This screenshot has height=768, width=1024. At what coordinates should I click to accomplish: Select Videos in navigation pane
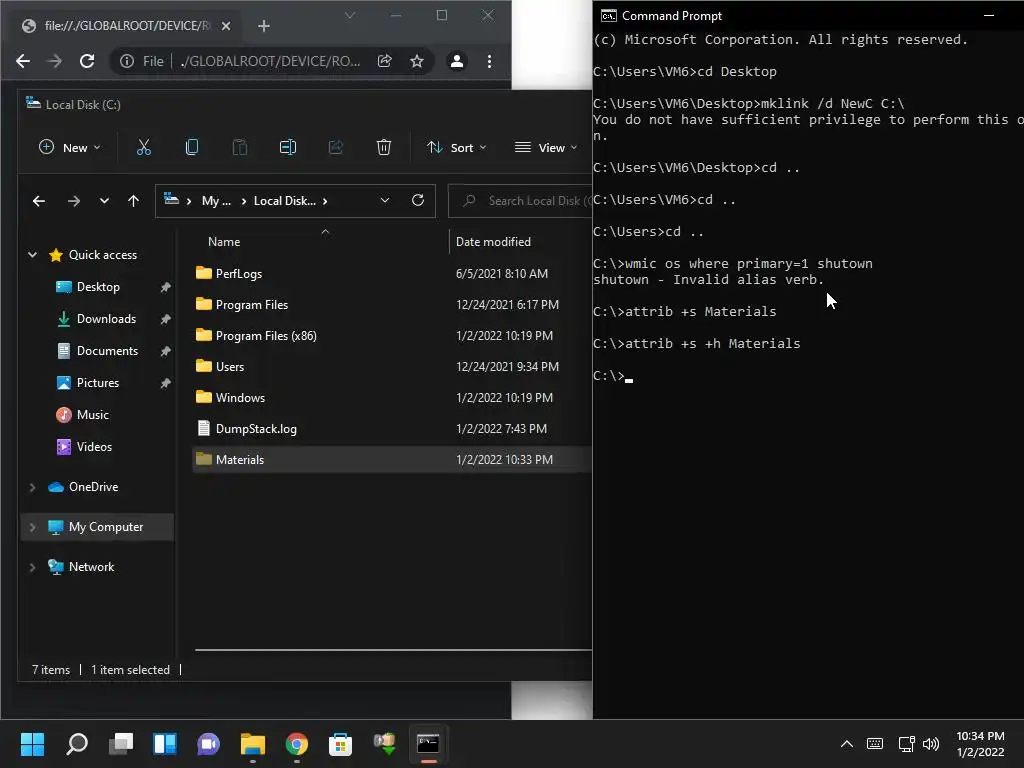94,447
